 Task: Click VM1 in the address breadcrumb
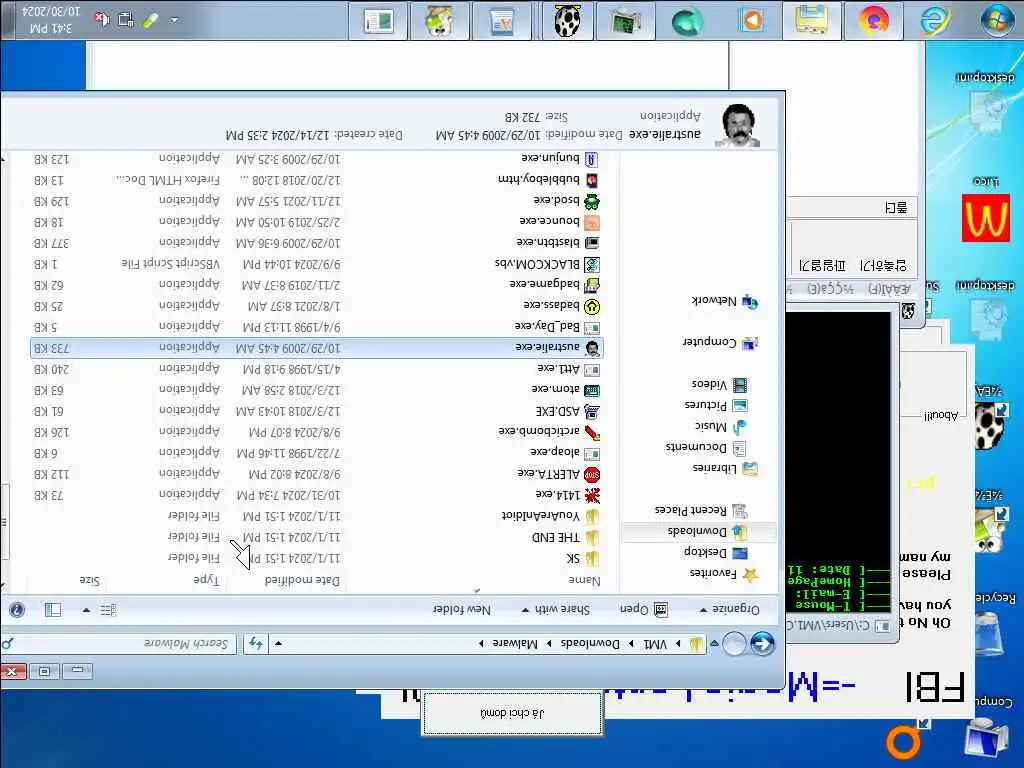click(x=655, y=644)
